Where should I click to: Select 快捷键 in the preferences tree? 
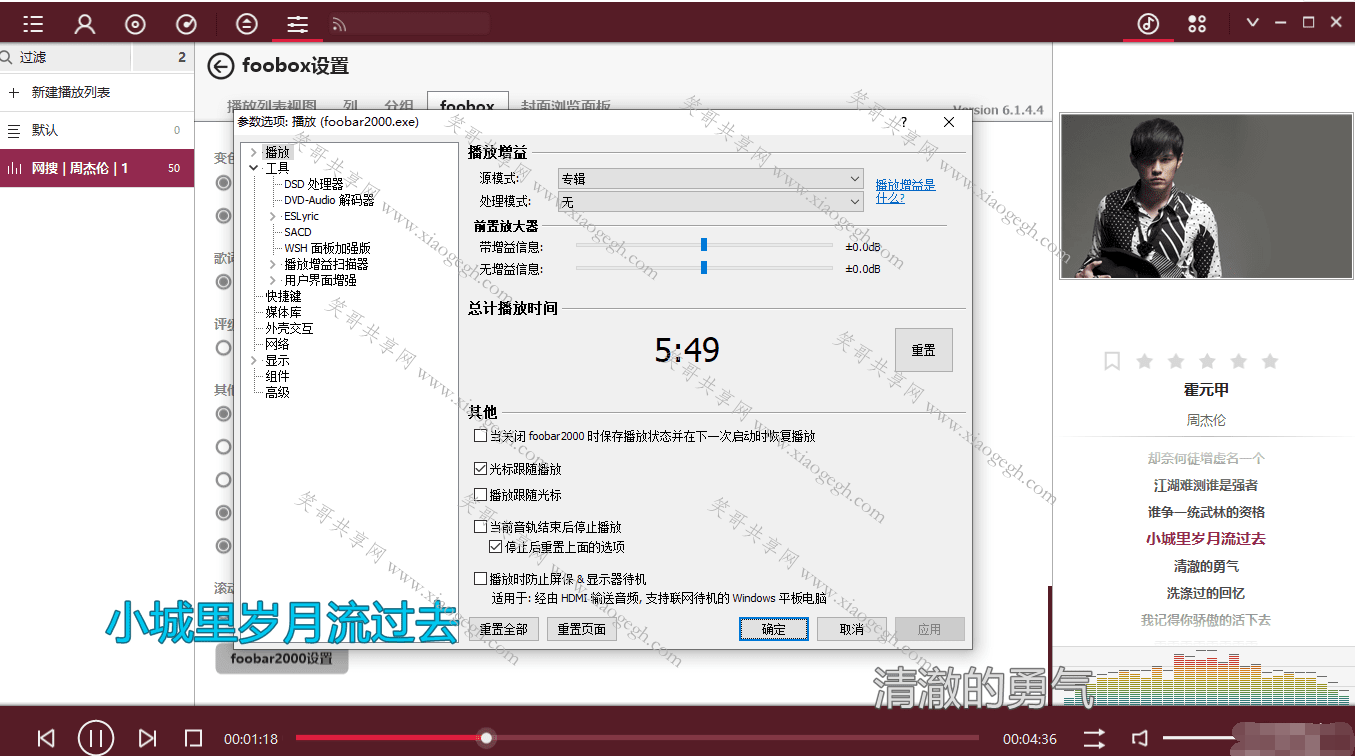tap(283, 296)
